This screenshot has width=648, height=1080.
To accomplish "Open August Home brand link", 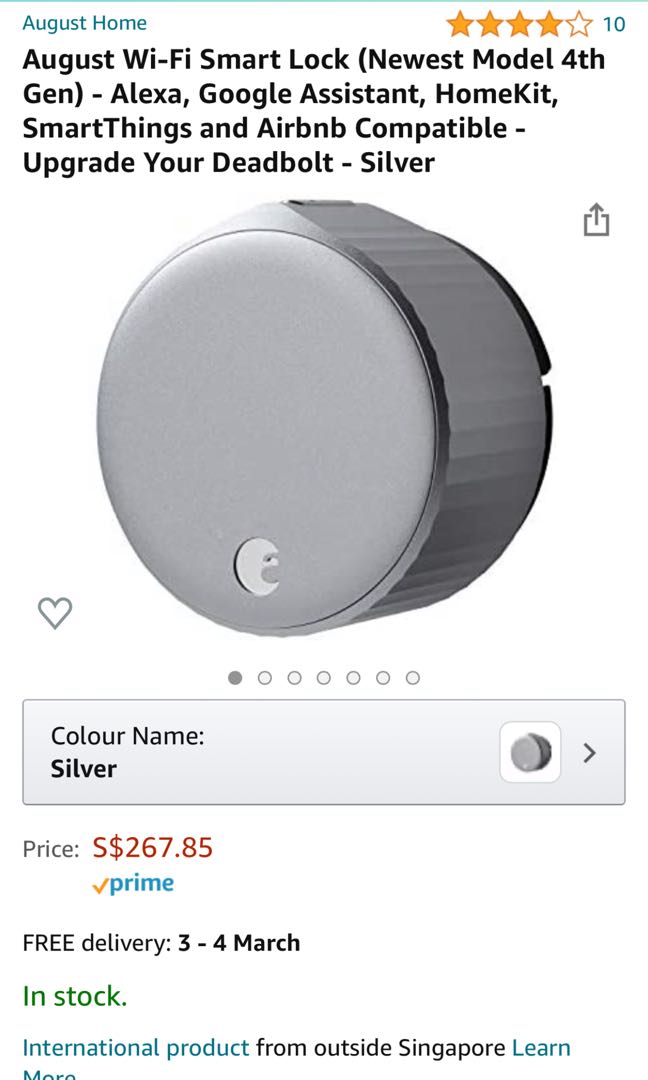I will 85,23.
